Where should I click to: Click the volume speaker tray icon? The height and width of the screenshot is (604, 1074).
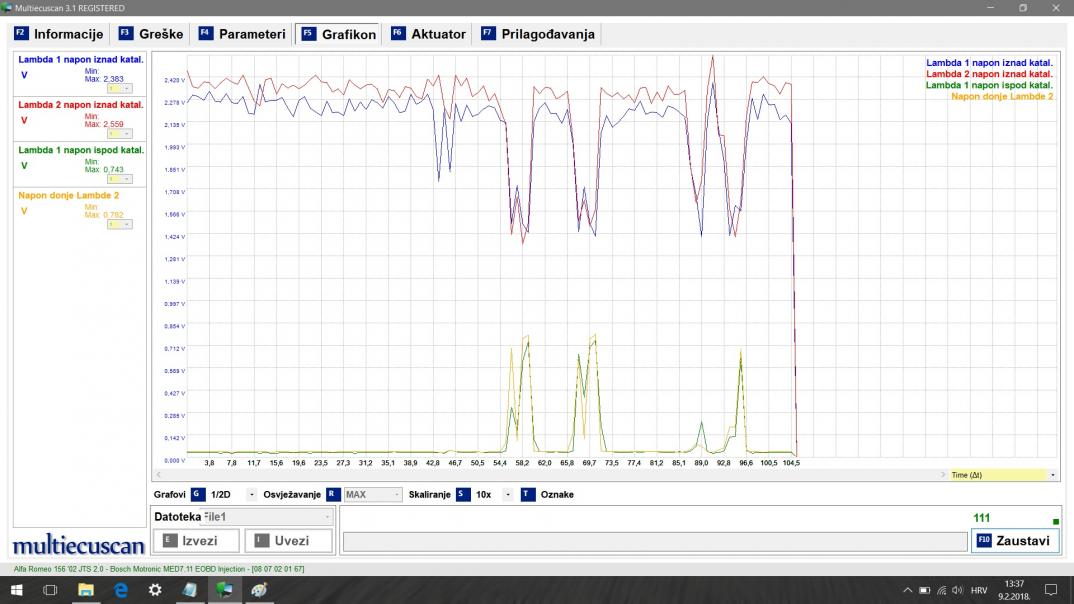coord(958,590)
